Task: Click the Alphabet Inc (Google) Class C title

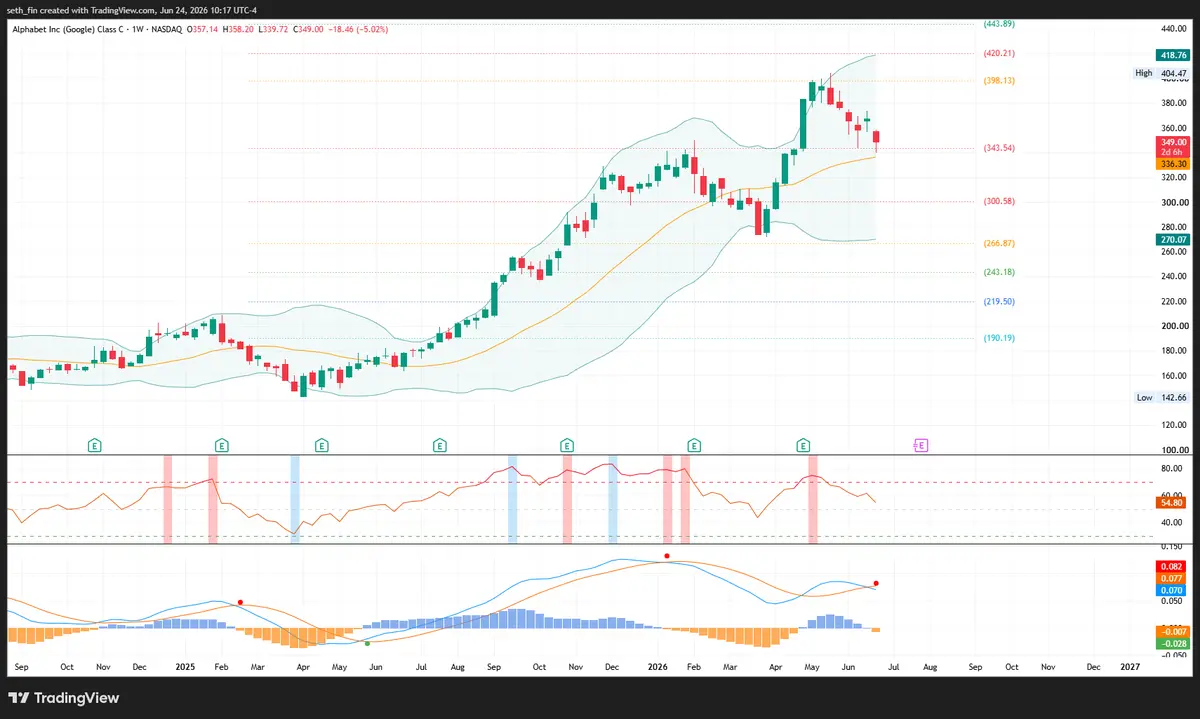Action: (69, 30)
